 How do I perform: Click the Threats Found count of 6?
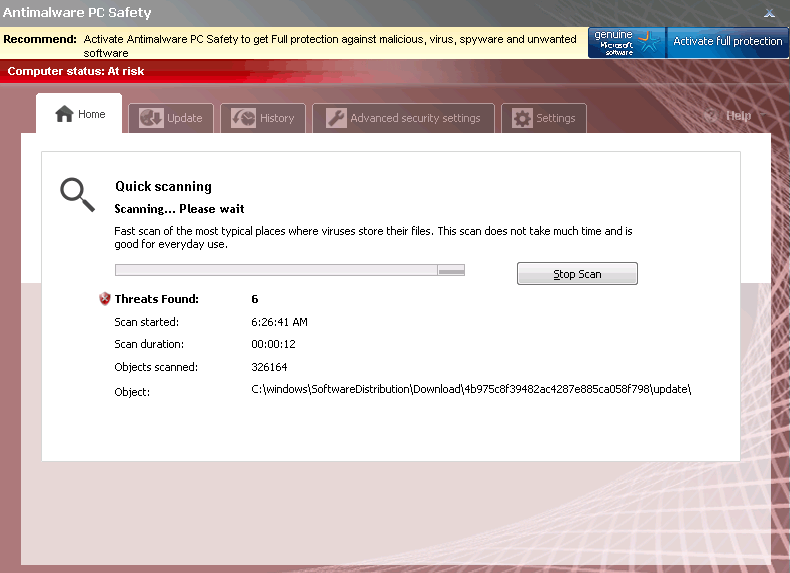(255, 299)
